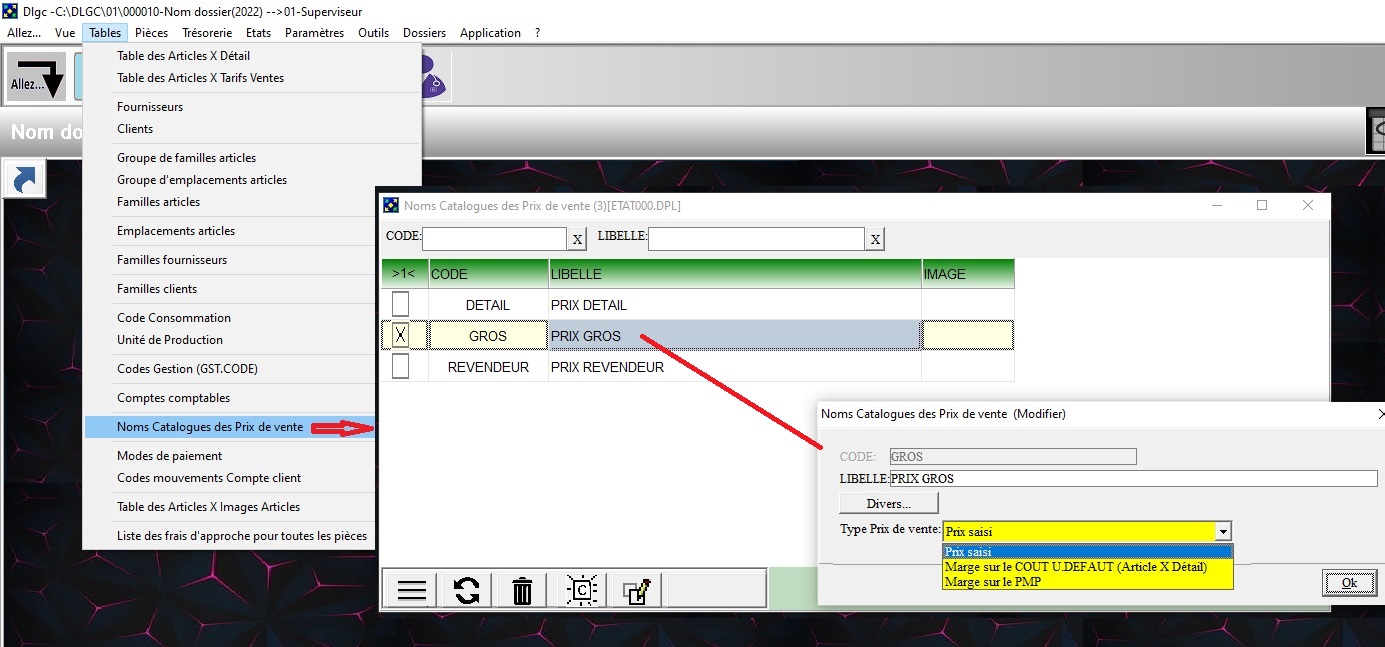Tick the REVENDEUR row checkbox

(400, 367)
